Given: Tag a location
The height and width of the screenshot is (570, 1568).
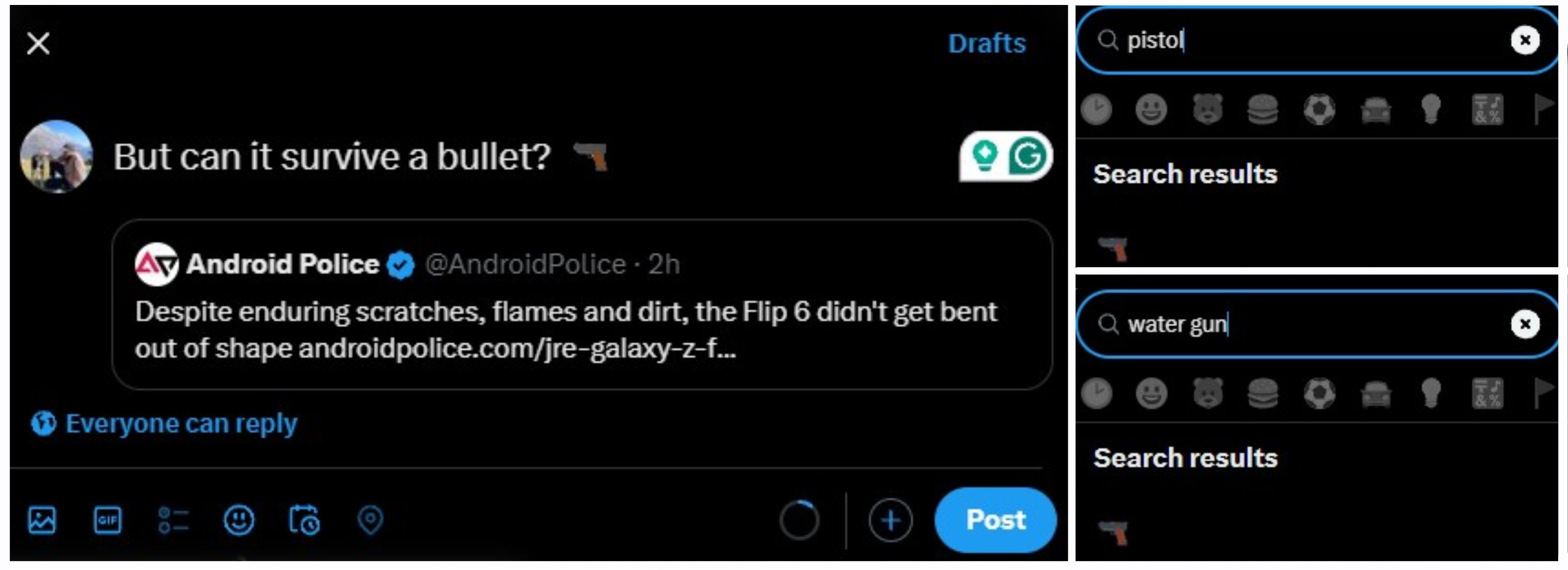Looking at the screenshot, I should (371, 520).
